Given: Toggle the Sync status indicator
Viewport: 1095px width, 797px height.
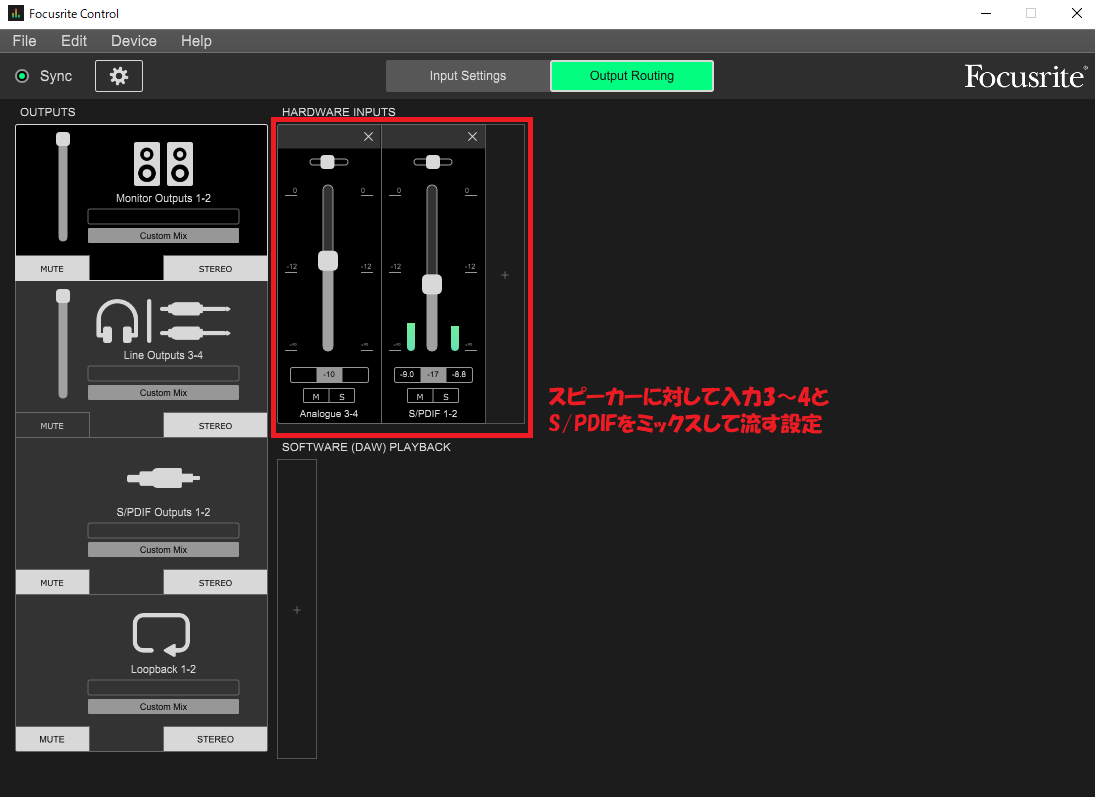Looking at the screenshot, I should (22, 76).
